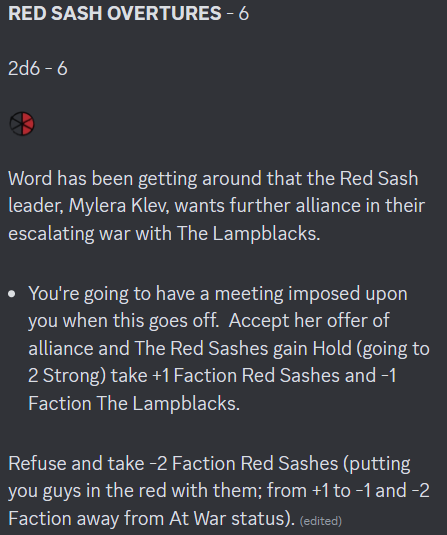Click the name "Mylera Klev" in the message

coord(119,206)
